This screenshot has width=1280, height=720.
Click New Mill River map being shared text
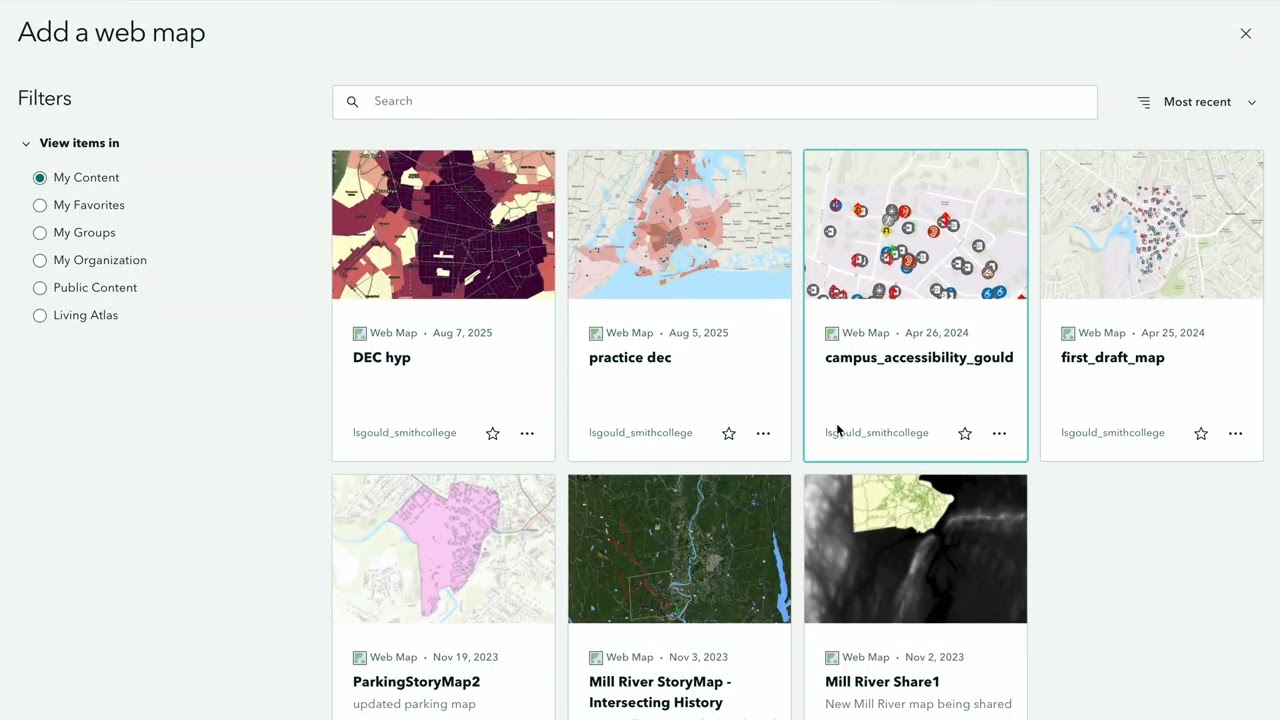pyautogui.click(x=918, y=704)
